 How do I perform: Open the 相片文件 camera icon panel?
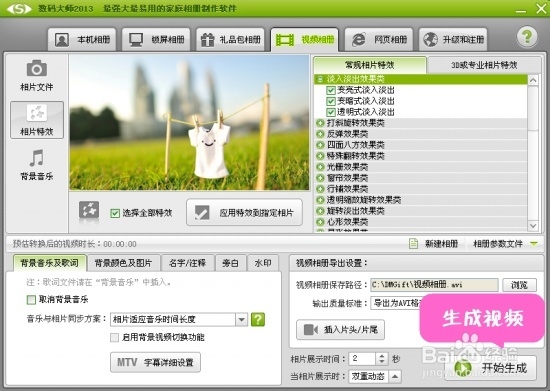[36, 76]
